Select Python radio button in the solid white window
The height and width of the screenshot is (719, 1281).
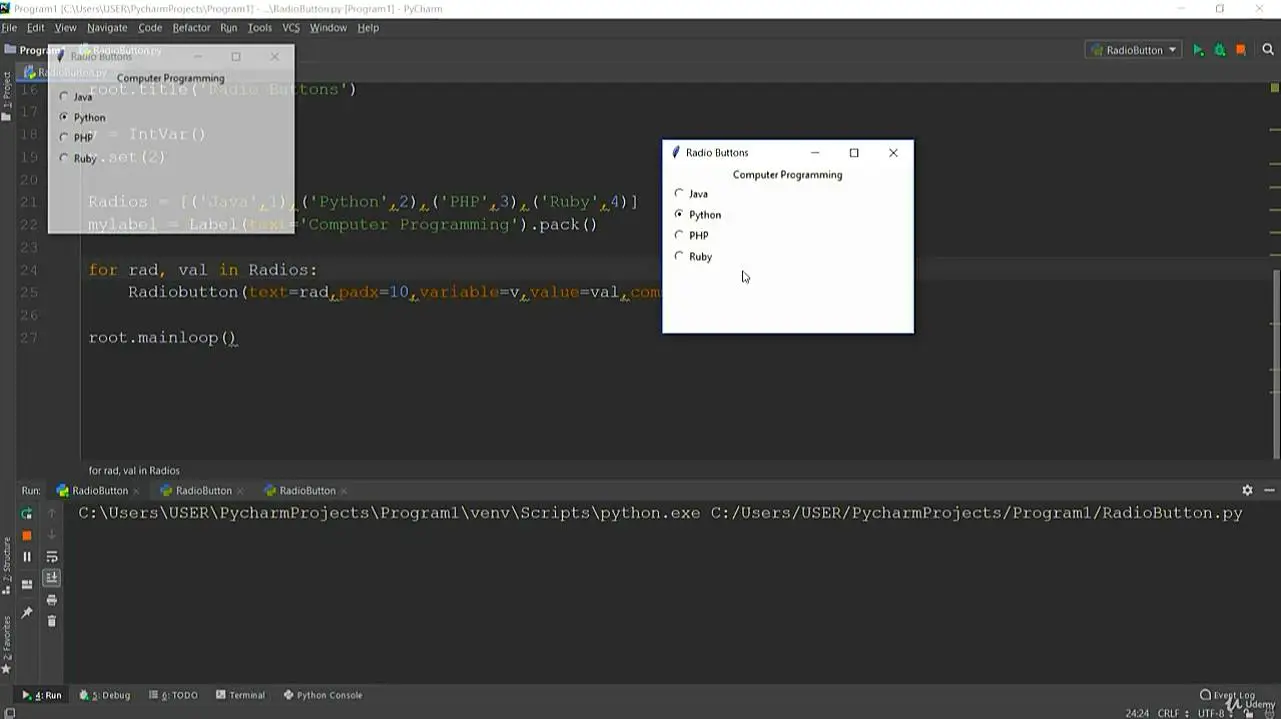(x=679, y=215)
